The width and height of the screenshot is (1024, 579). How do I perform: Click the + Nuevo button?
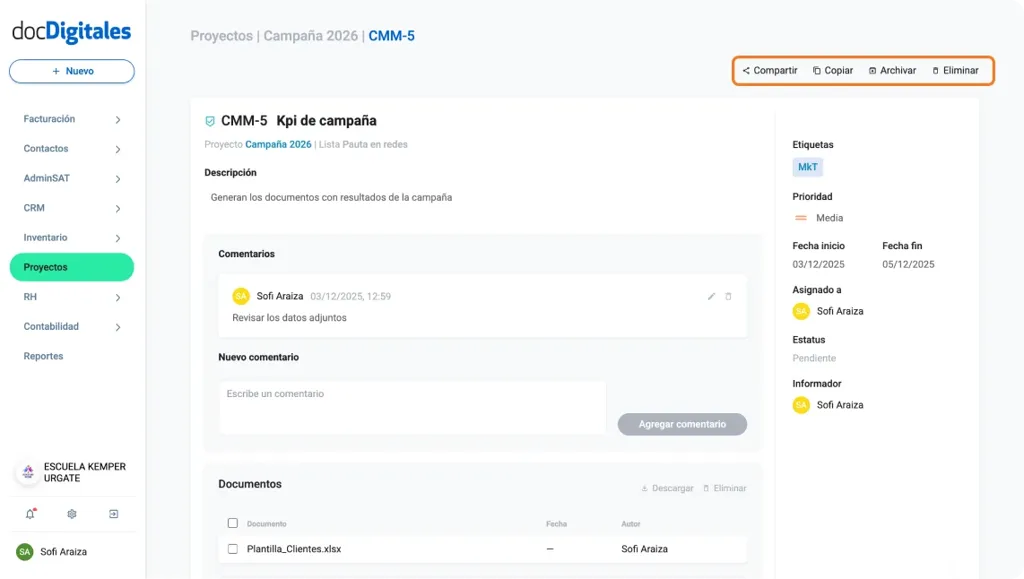click(71, 70)
